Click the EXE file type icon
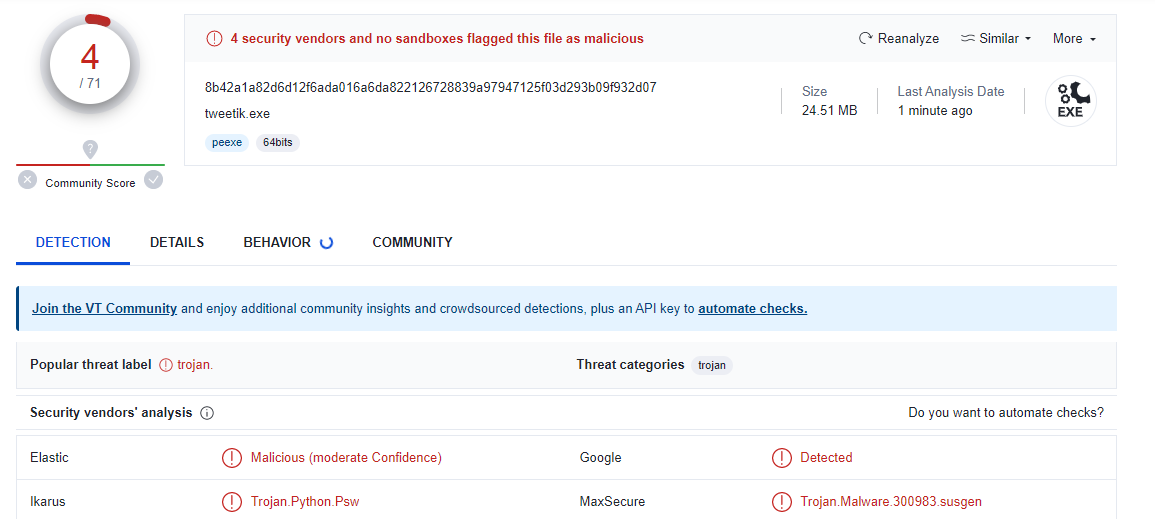The image size is (1155, 519). pos(1070,101)
